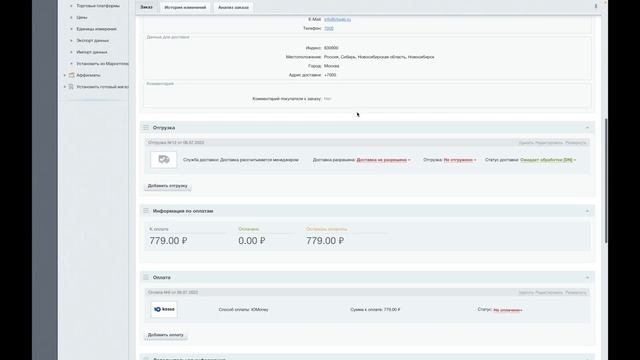The height and width of the screenshot is (360, 640).
Task: Open the Не оплачено status dropdown
Action: pos(508,310)
